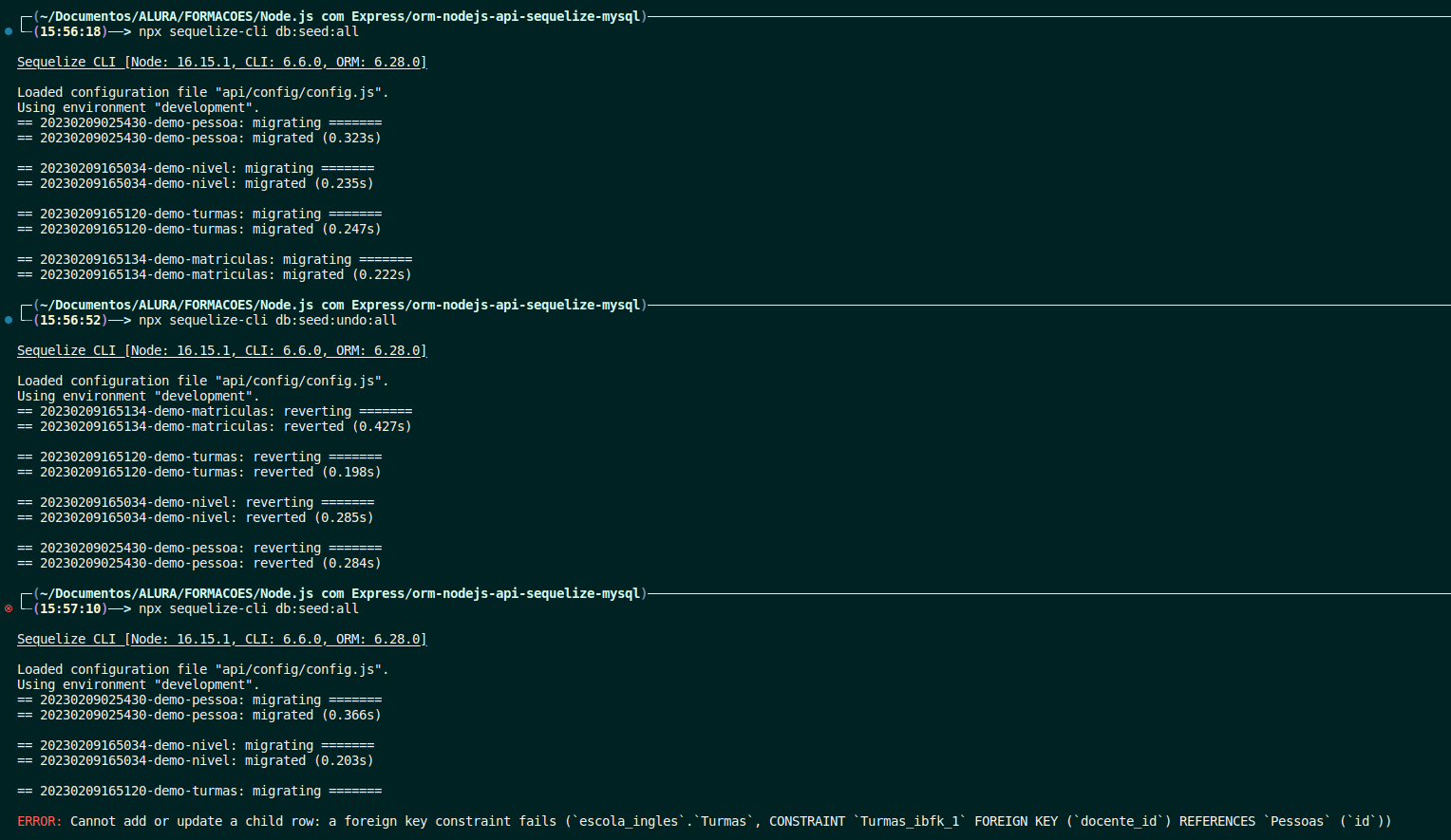Click demo-nivel reverting line
The image size is (1451, 840).
point(196,502)
